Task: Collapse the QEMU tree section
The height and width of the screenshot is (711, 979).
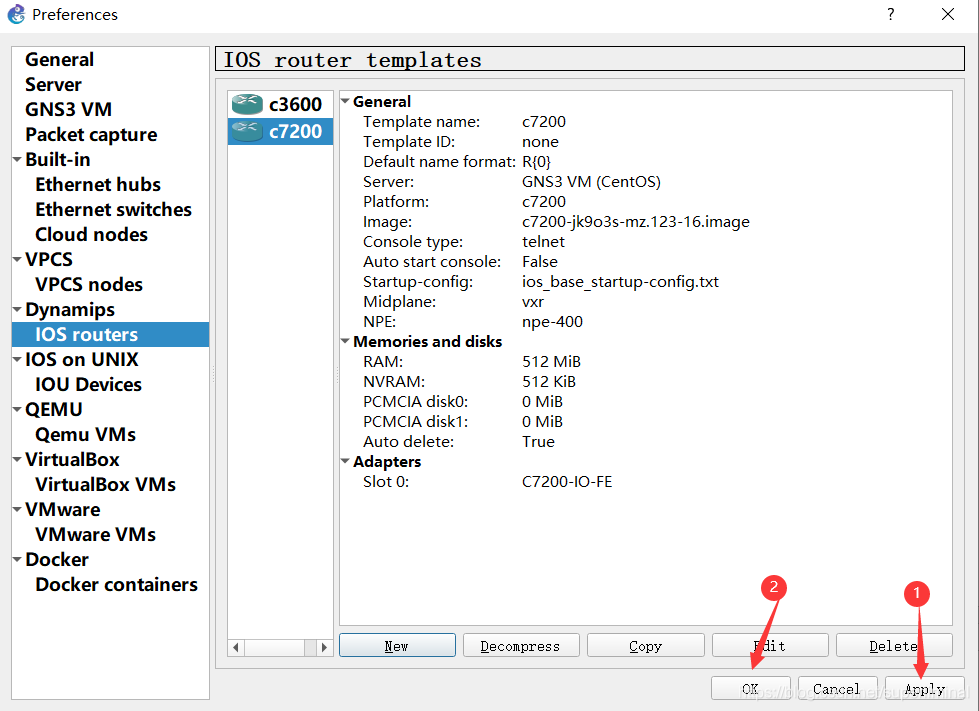Action: click(x=17, y=409)
